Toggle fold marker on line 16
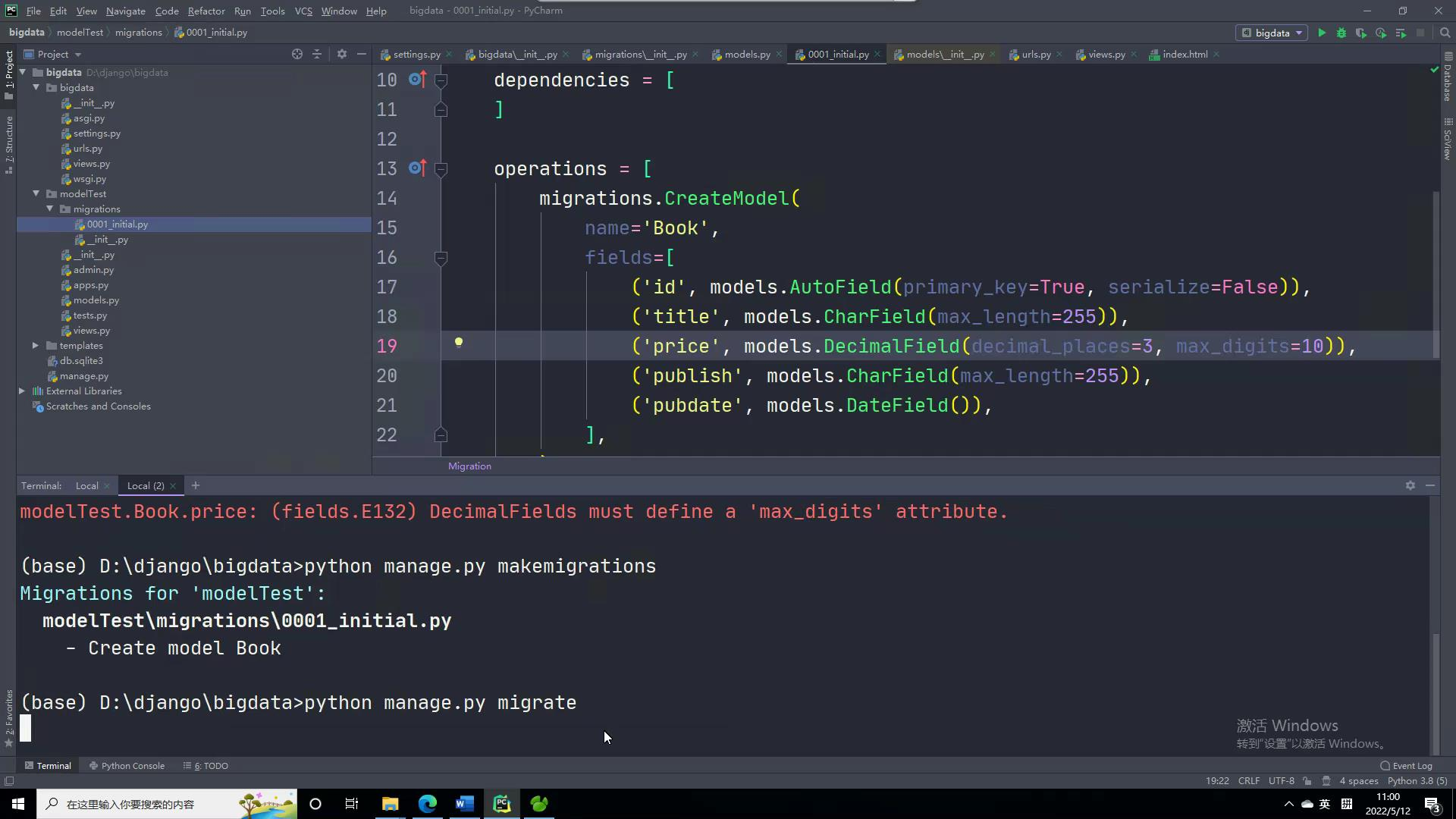The image size is (1456, 819). tap(441, 258)
